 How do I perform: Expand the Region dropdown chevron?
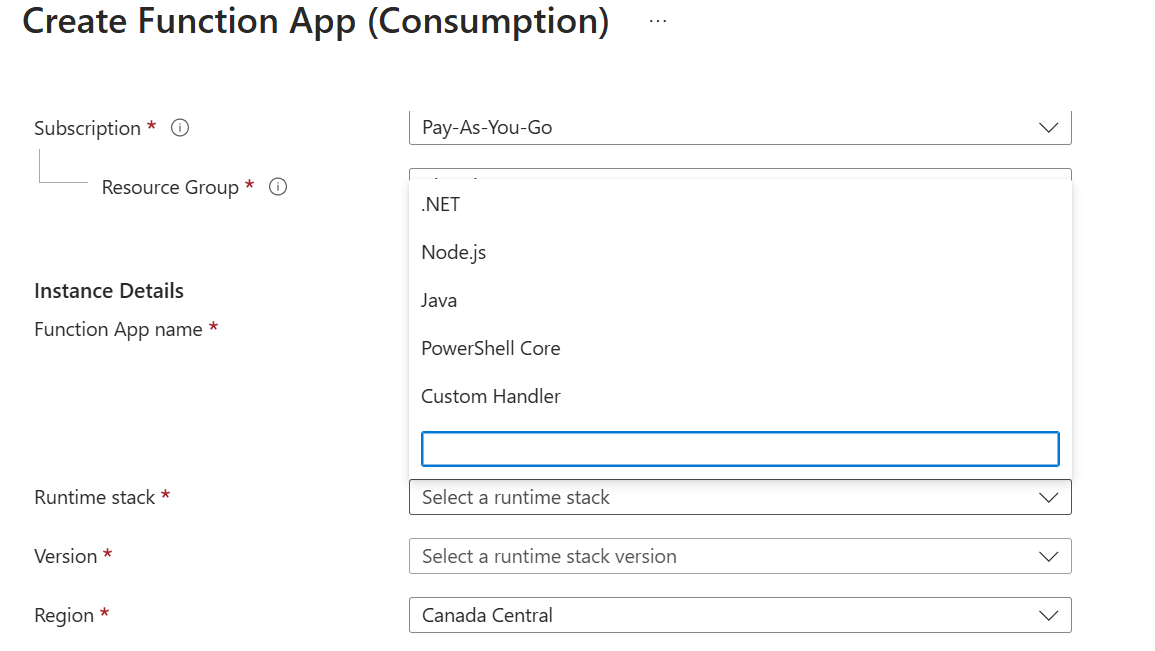(x=1048, y=616)
